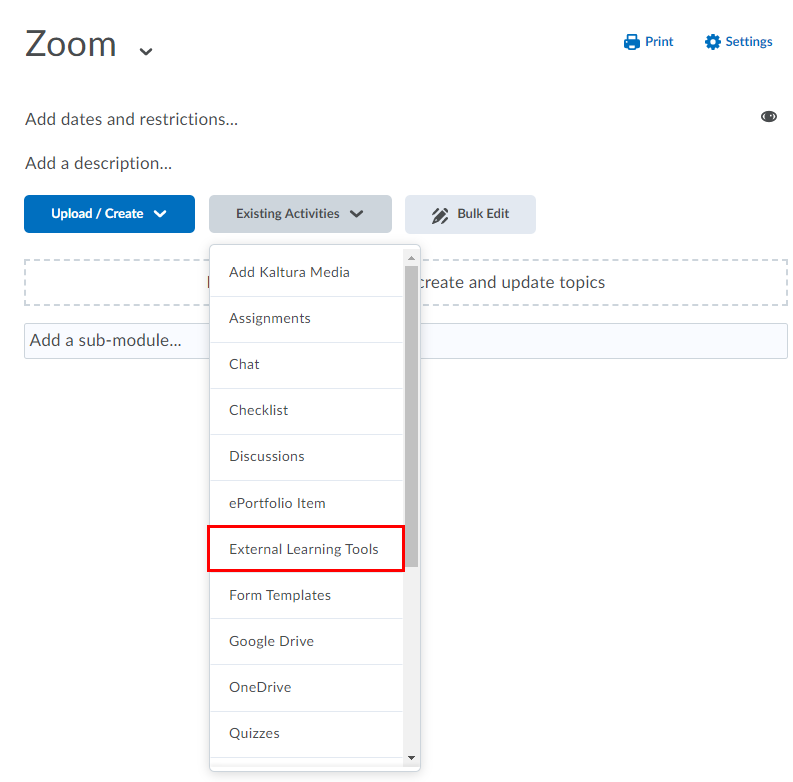Expand the Zoom module title chevron
Image resolution: width=793 pixels, height=782 pixels.
[x=146, y=51]
